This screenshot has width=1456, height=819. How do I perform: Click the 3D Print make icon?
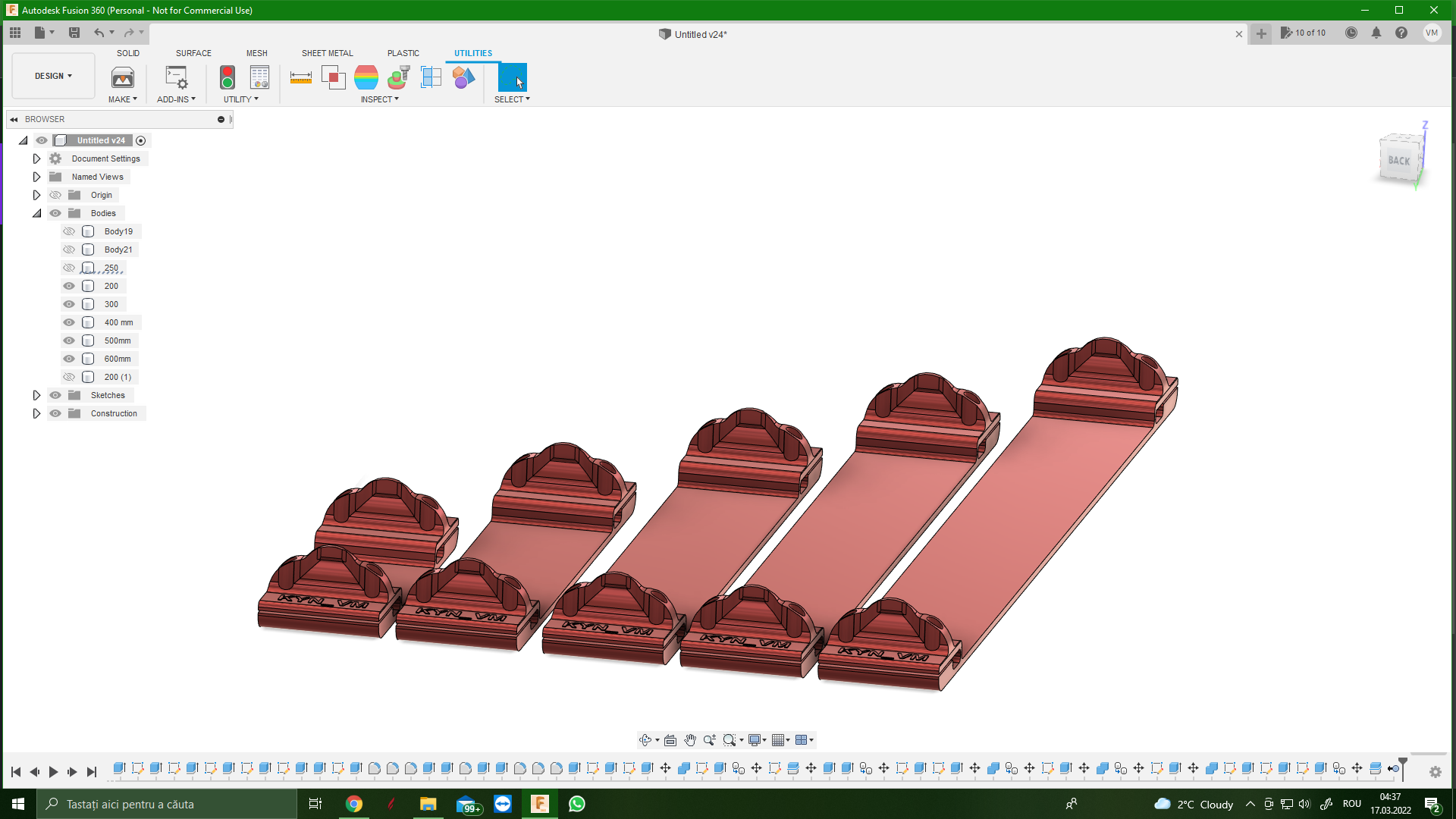(122, 77)
